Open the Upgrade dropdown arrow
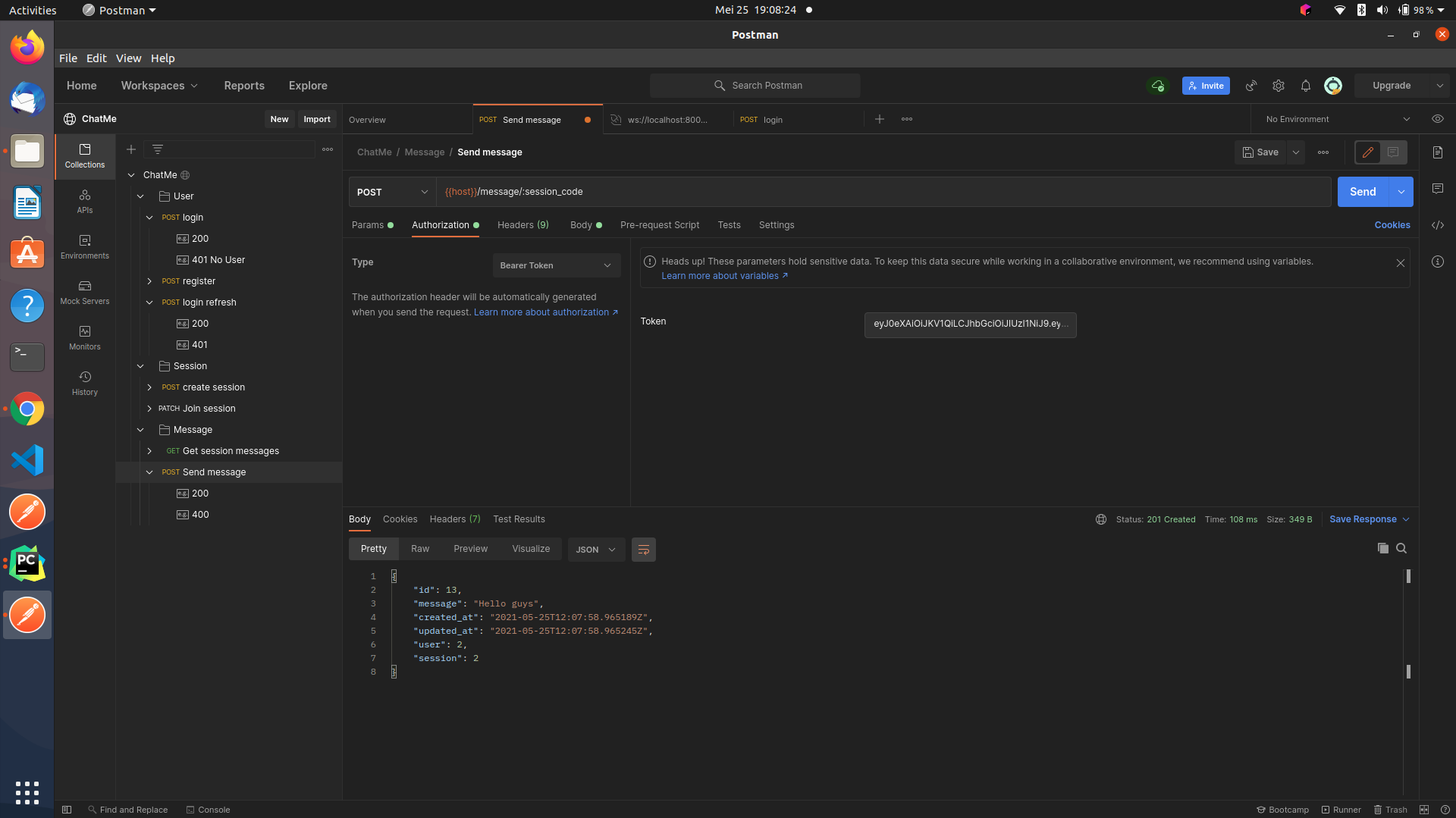The height and width of the screenshot is (818, 1456). (x=1439, y=86)
